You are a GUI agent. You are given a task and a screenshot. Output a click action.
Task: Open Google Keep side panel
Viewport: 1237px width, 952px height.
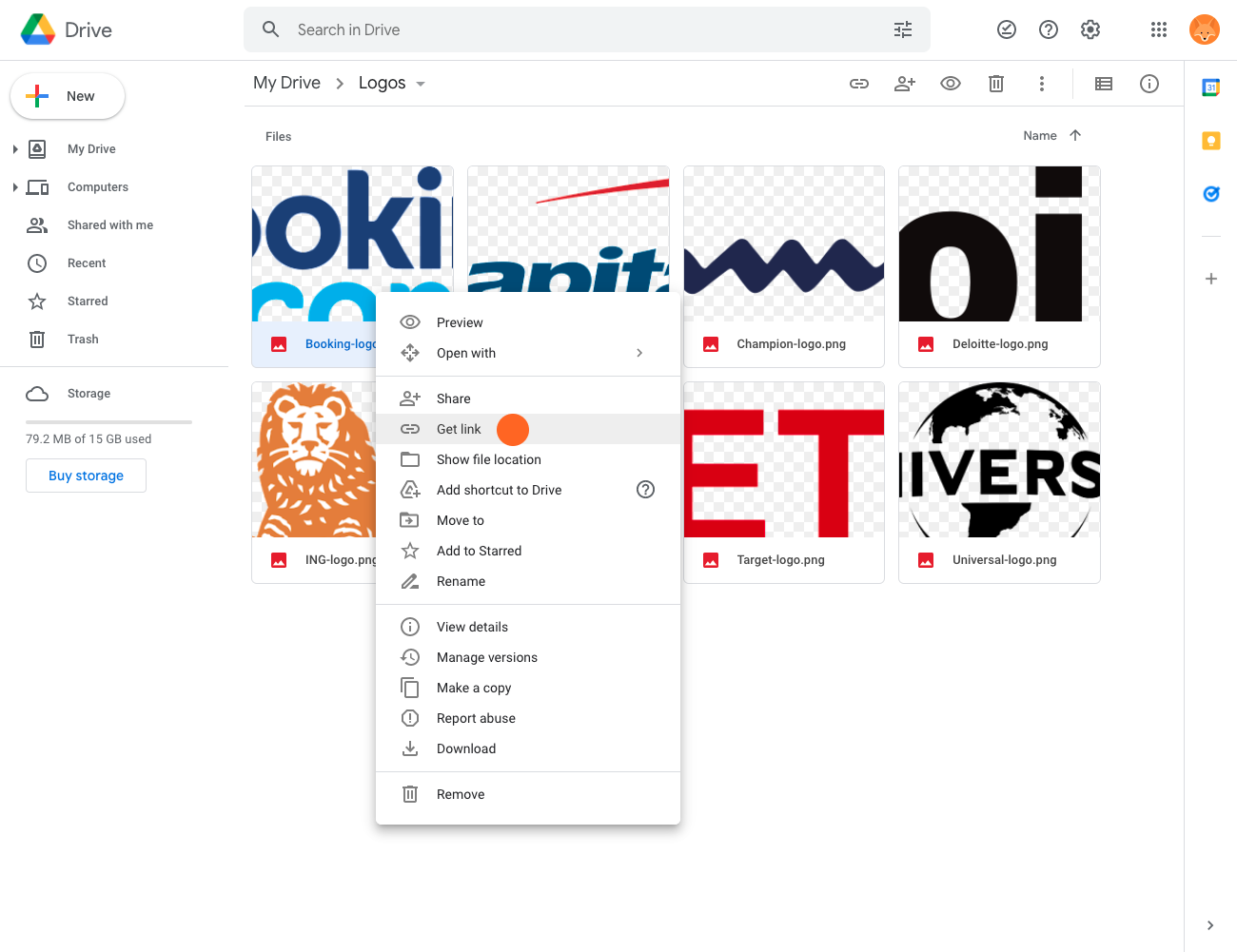(1211, 141)
